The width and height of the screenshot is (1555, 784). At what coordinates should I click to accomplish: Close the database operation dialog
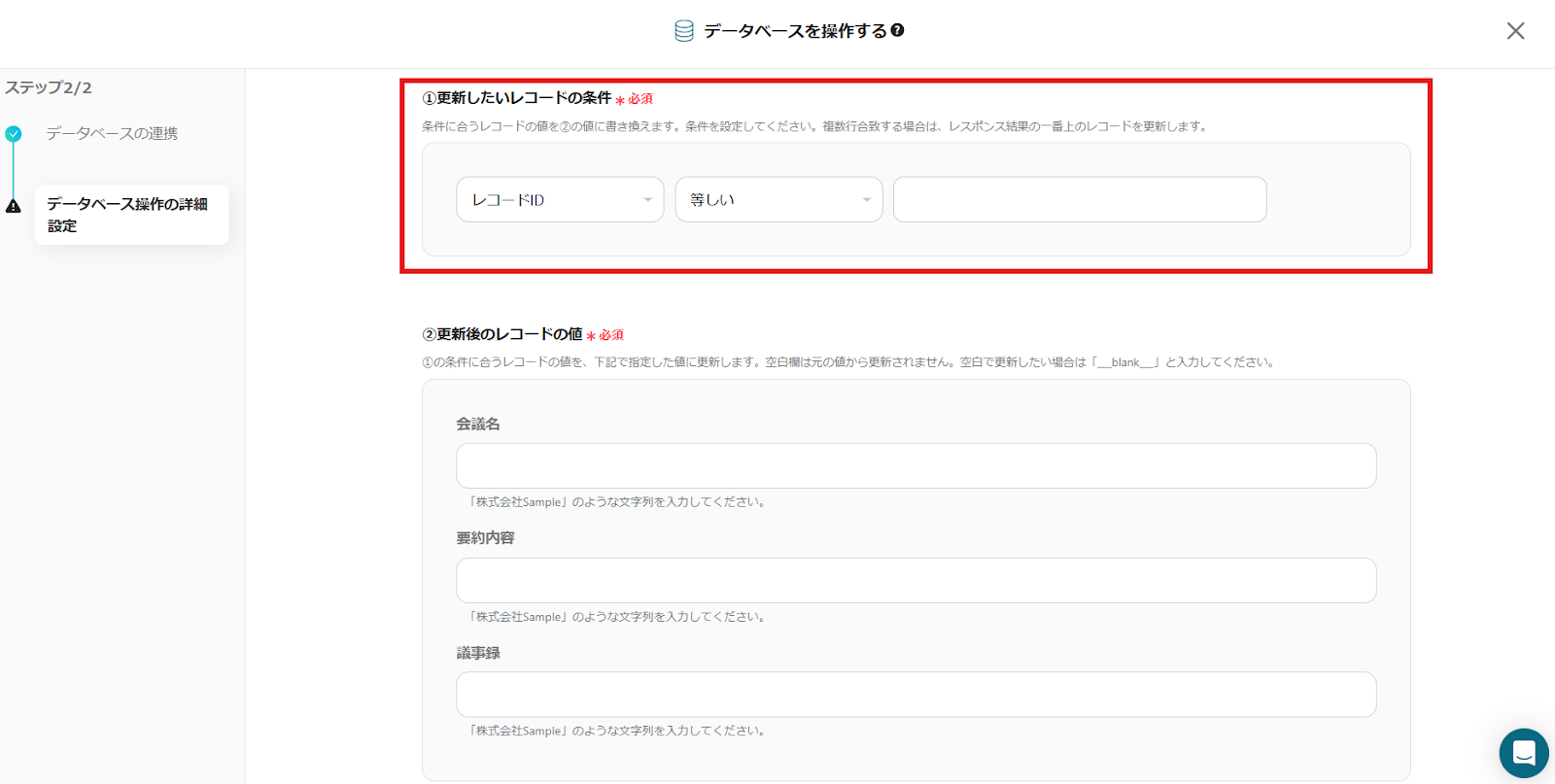click(1515, 31)
